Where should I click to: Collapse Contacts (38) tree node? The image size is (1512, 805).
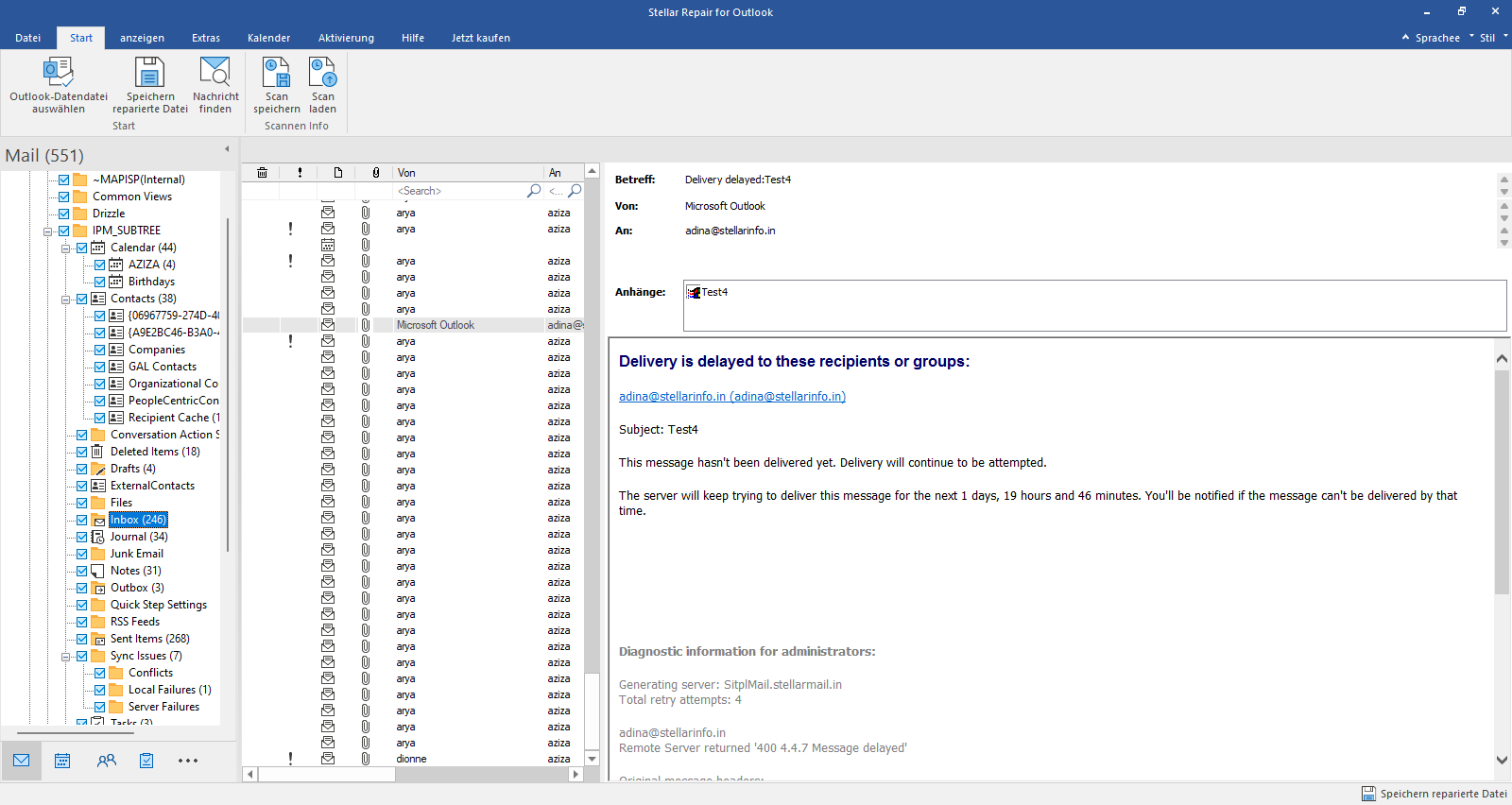66,300
